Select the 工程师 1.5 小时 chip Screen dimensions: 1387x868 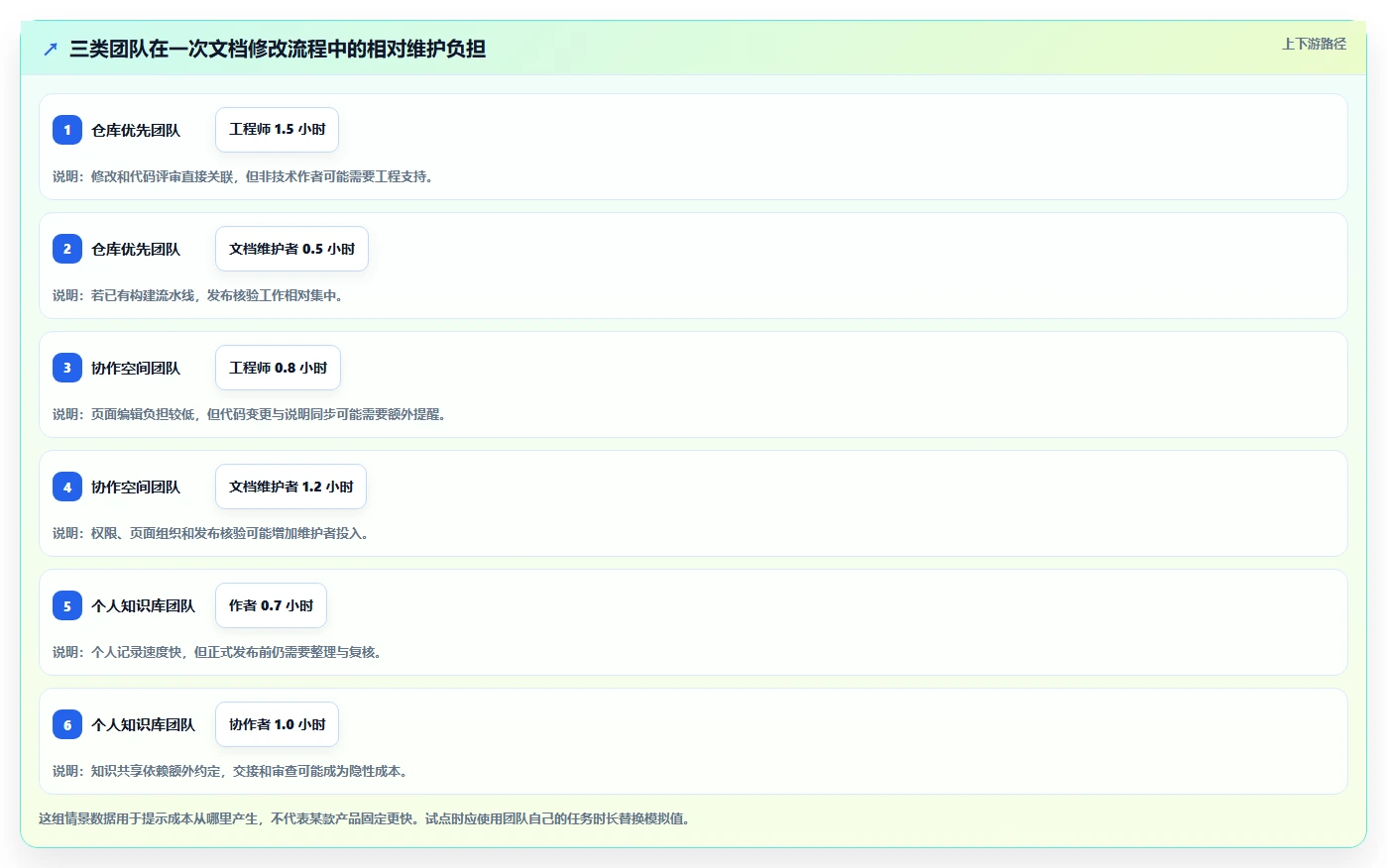278,130
